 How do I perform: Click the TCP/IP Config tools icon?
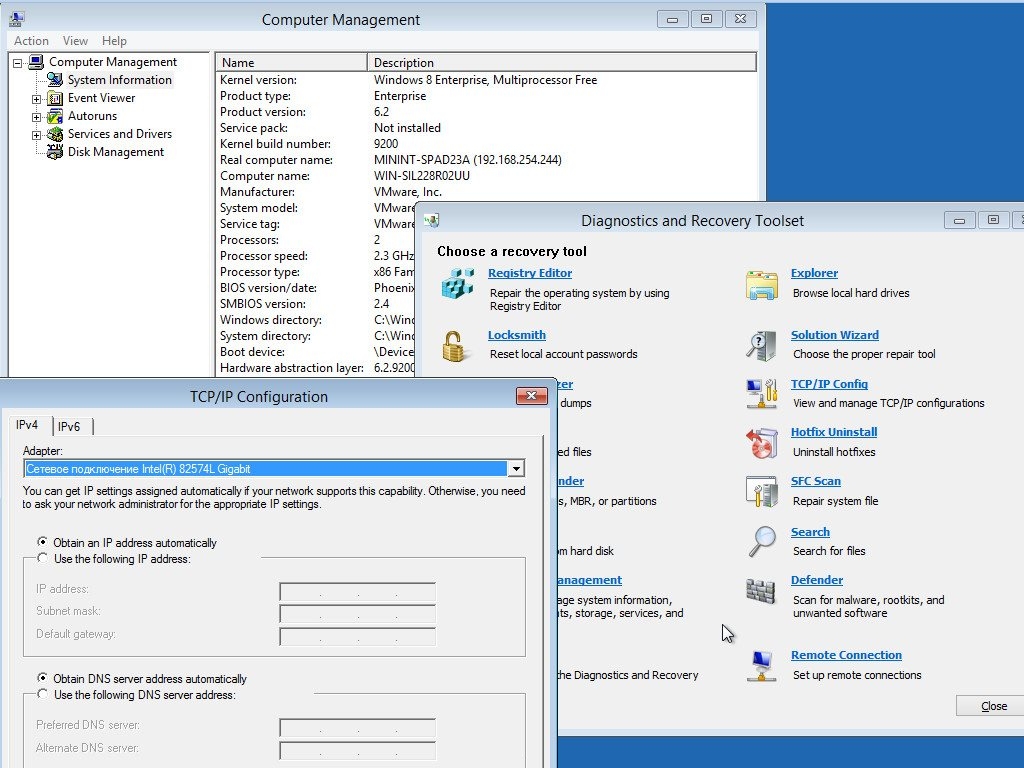[x=762, y=394]
